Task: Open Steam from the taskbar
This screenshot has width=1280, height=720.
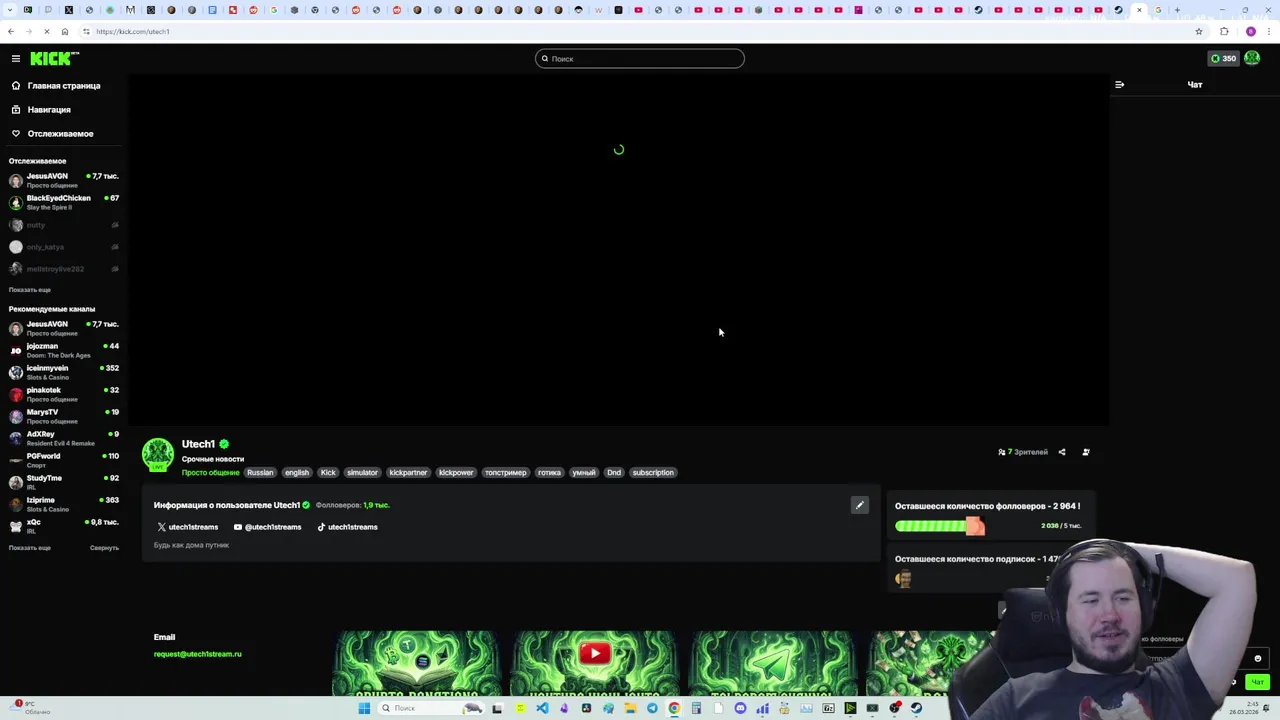Action: click(916, 708)
